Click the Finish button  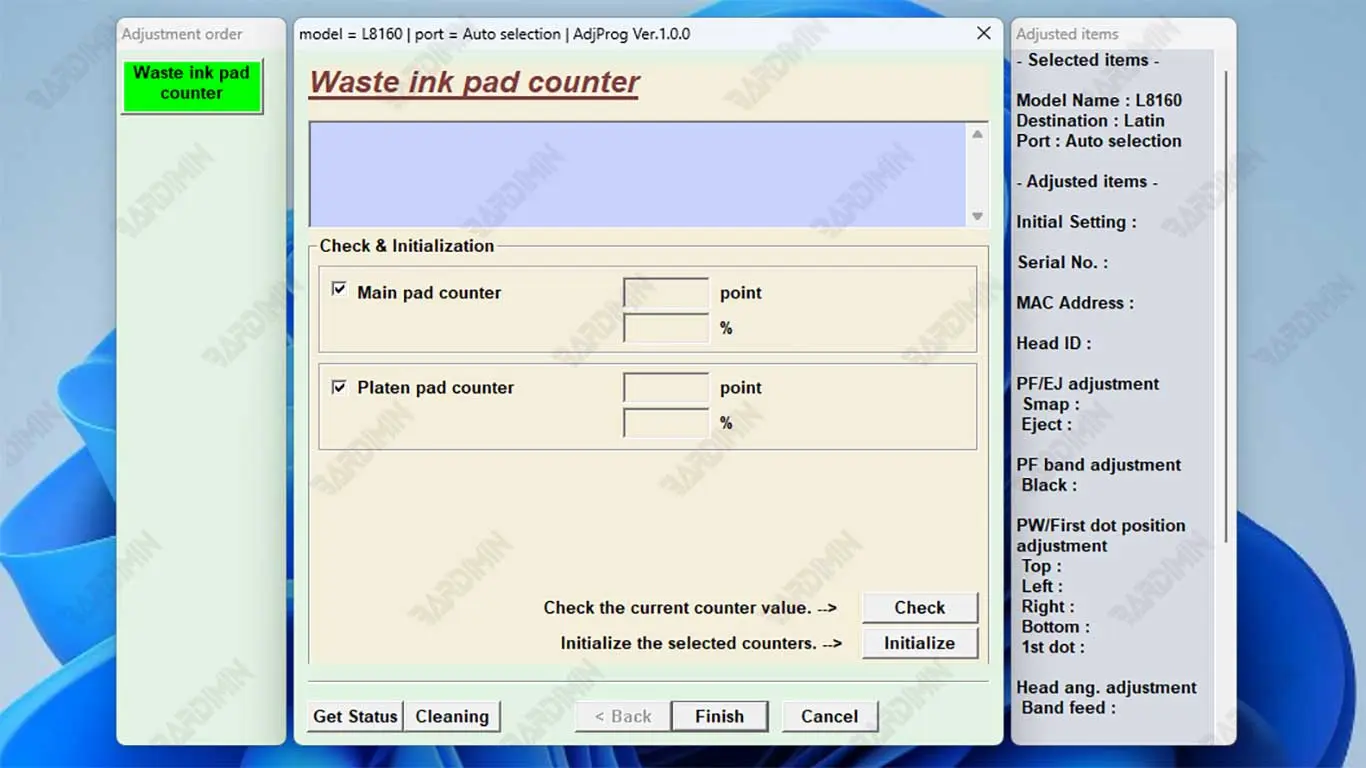[719, 716]
